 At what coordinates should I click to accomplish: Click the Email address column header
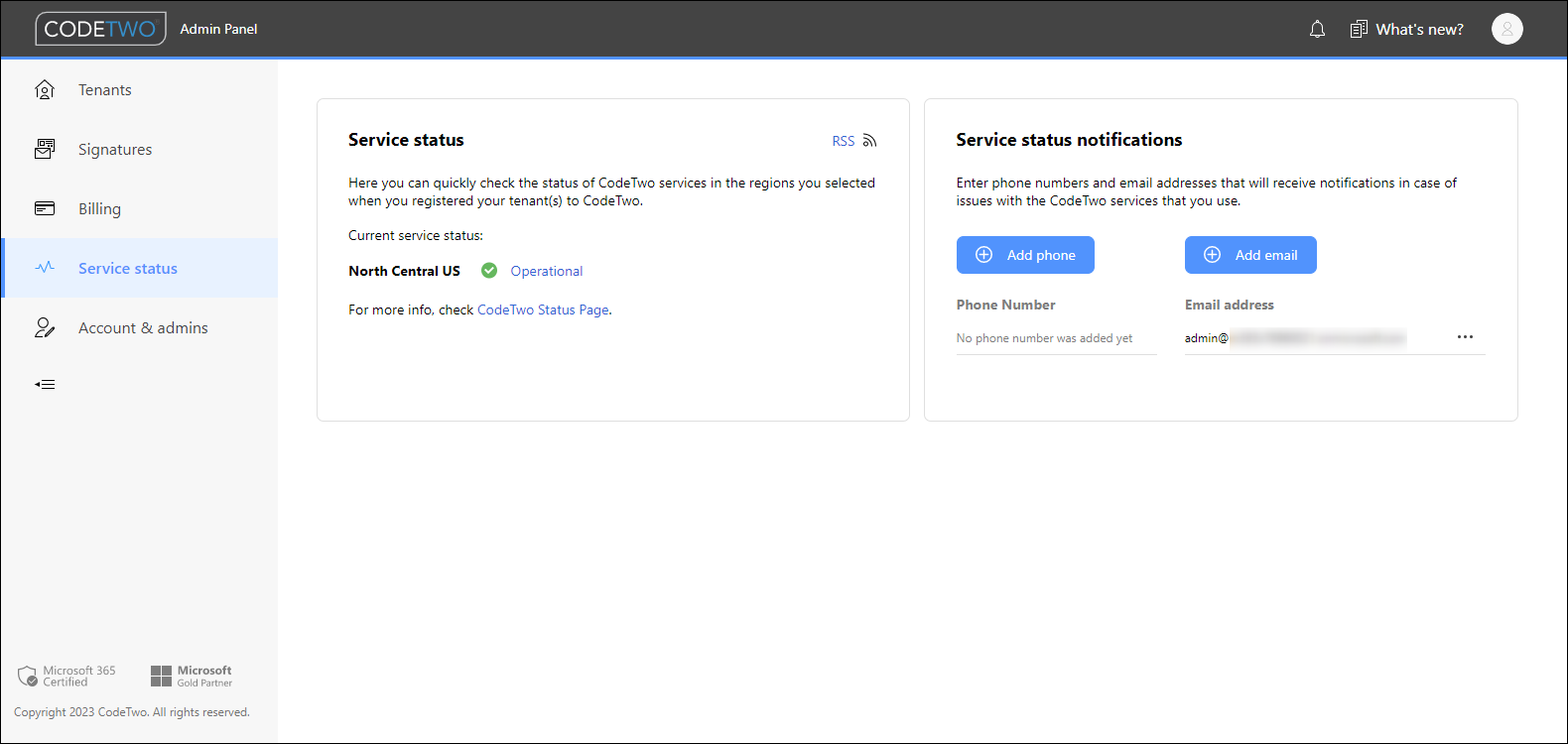(x=1229, y=305)
